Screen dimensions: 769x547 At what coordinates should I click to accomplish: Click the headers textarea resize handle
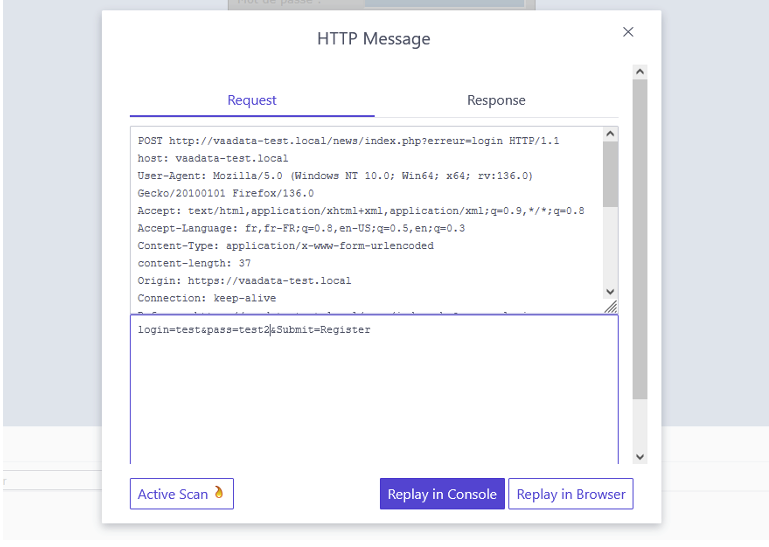[x=611, y=307]
